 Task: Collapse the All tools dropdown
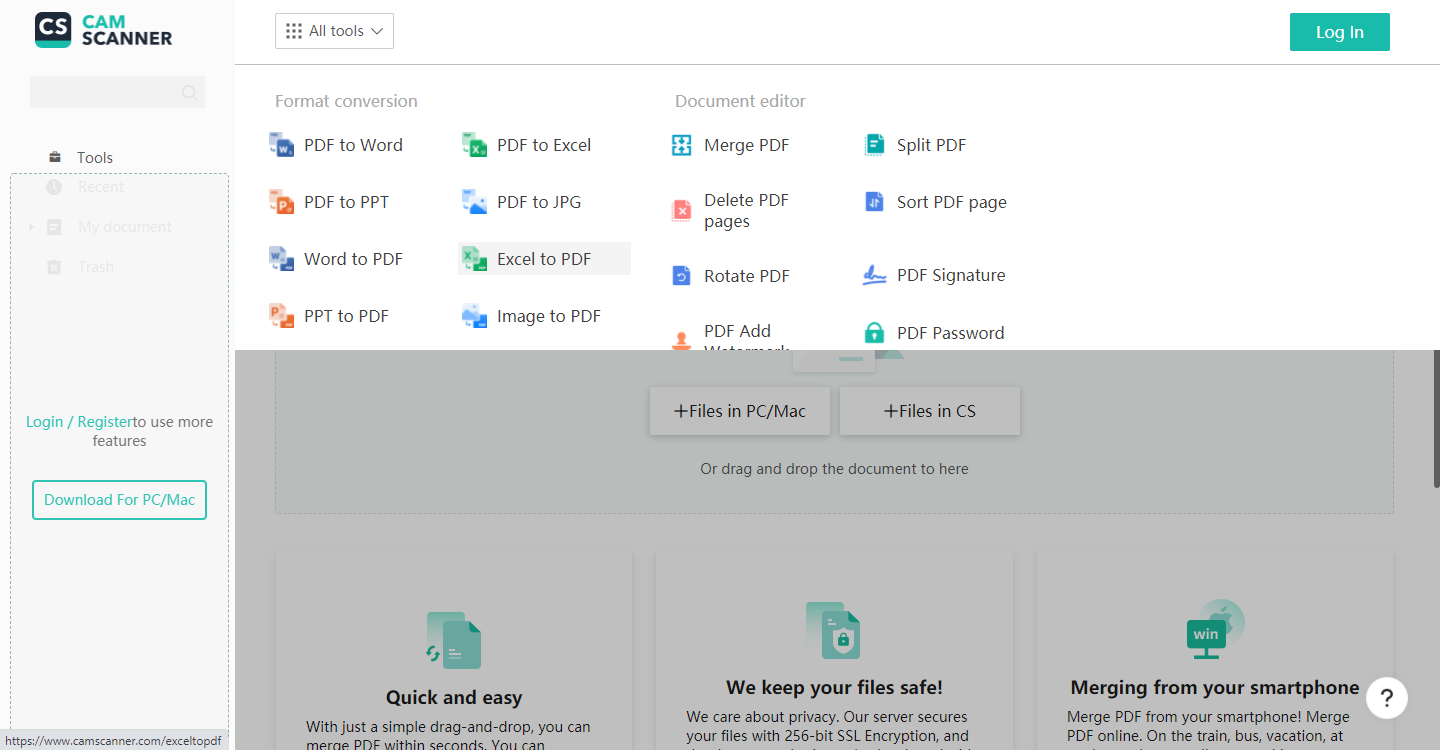[x=334, y=31]
